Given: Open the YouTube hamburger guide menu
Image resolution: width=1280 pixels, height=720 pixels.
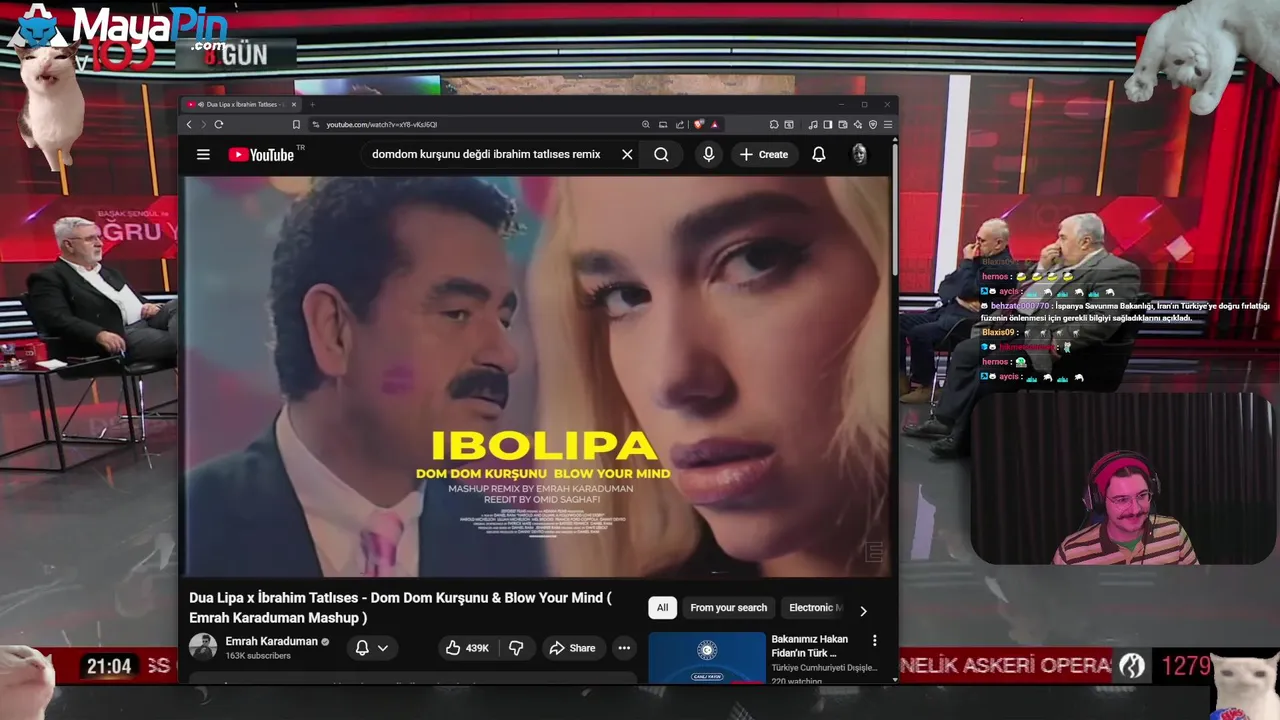Looking at the screenshot, I should tap(203, 154).
